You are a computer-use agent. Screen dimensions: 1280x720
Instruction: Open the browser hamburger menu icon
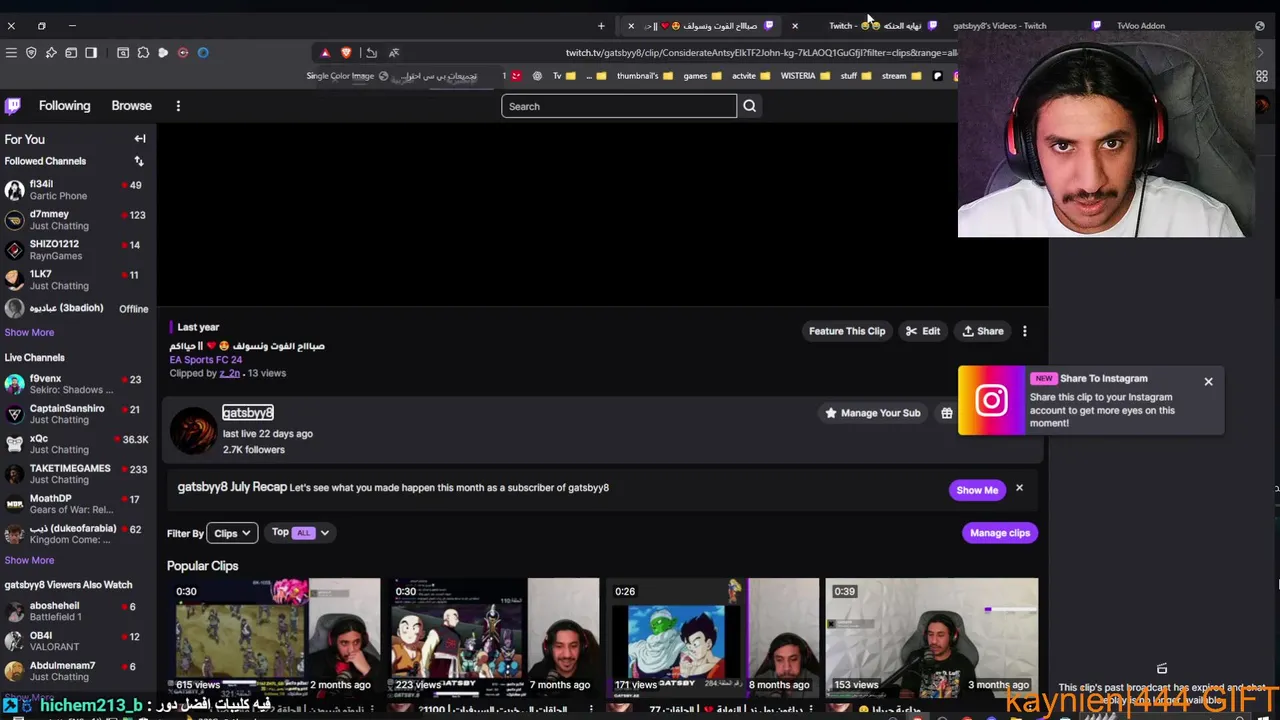click(x=11, y=52)
